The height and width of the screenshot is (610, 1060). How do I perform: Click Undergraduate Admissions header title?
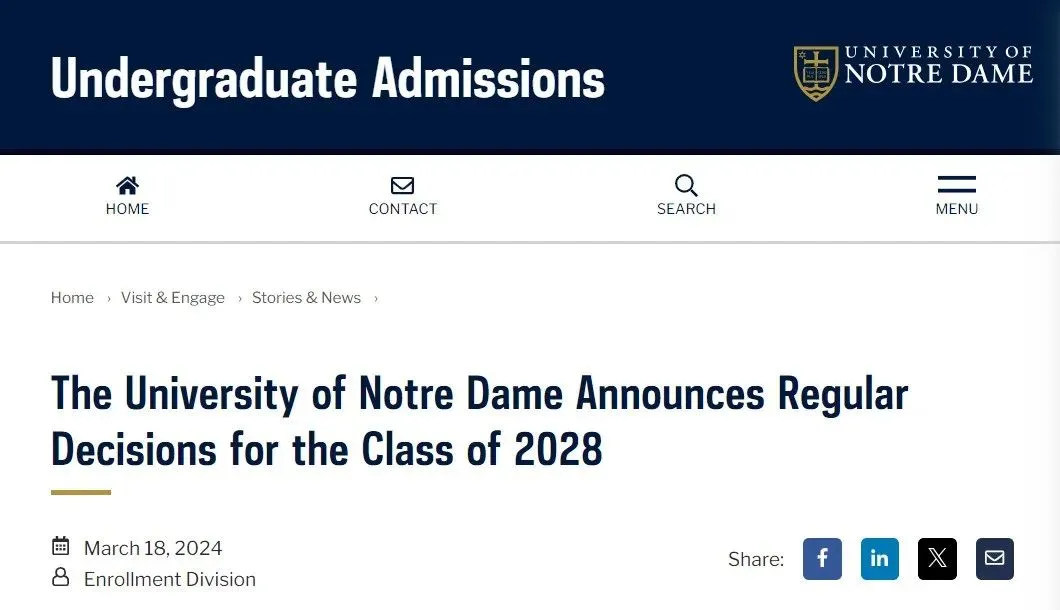pos(328,80)
